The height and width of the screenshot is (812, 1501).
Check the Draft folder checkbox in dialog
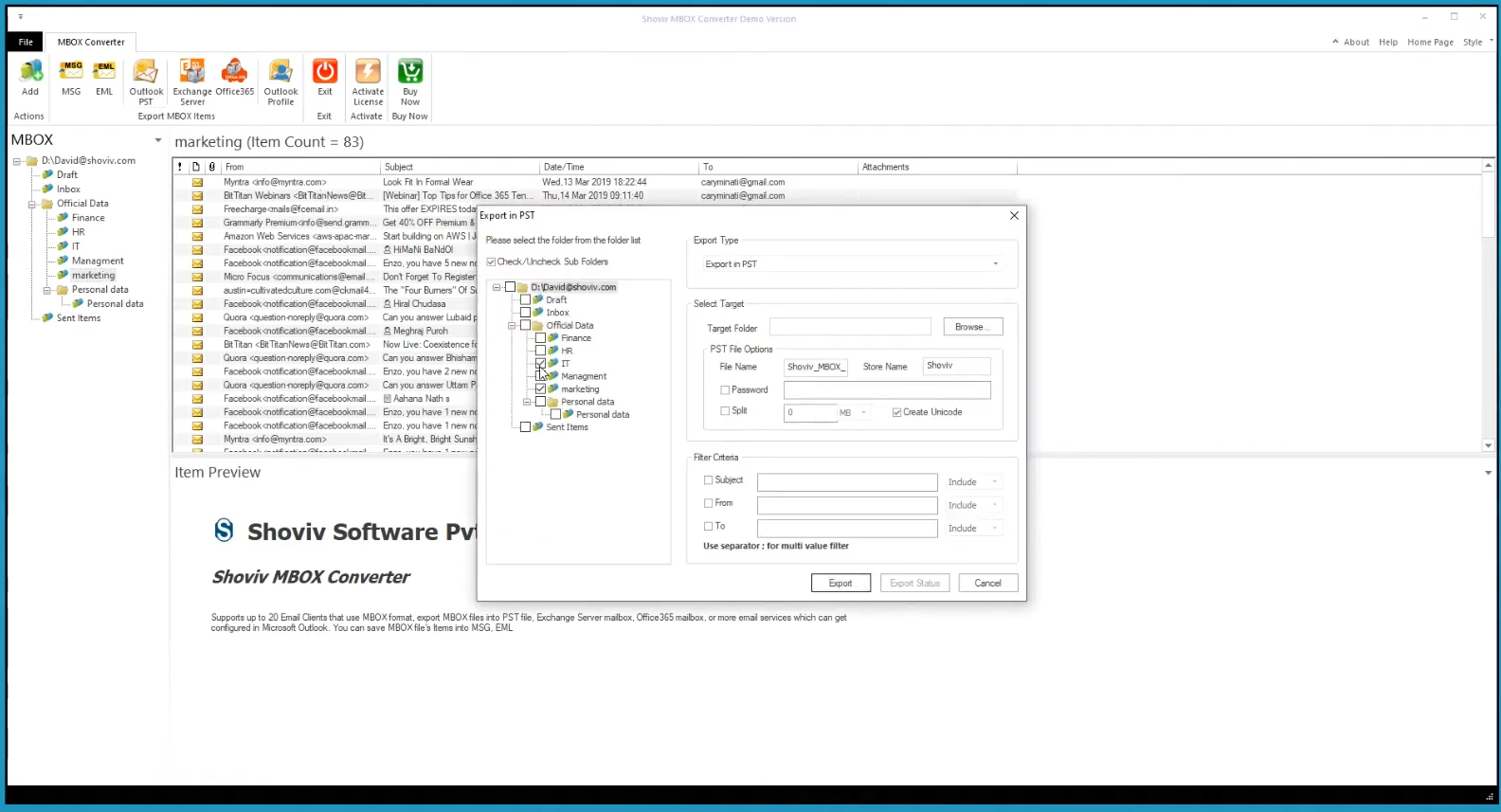(525, 299)
